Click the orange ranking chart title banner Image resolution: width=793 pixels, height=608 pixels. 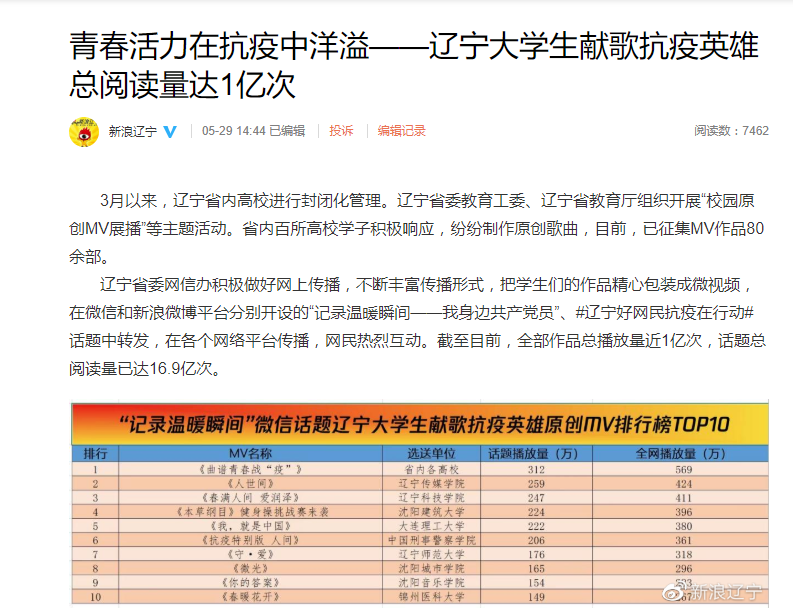click(418, 422)
